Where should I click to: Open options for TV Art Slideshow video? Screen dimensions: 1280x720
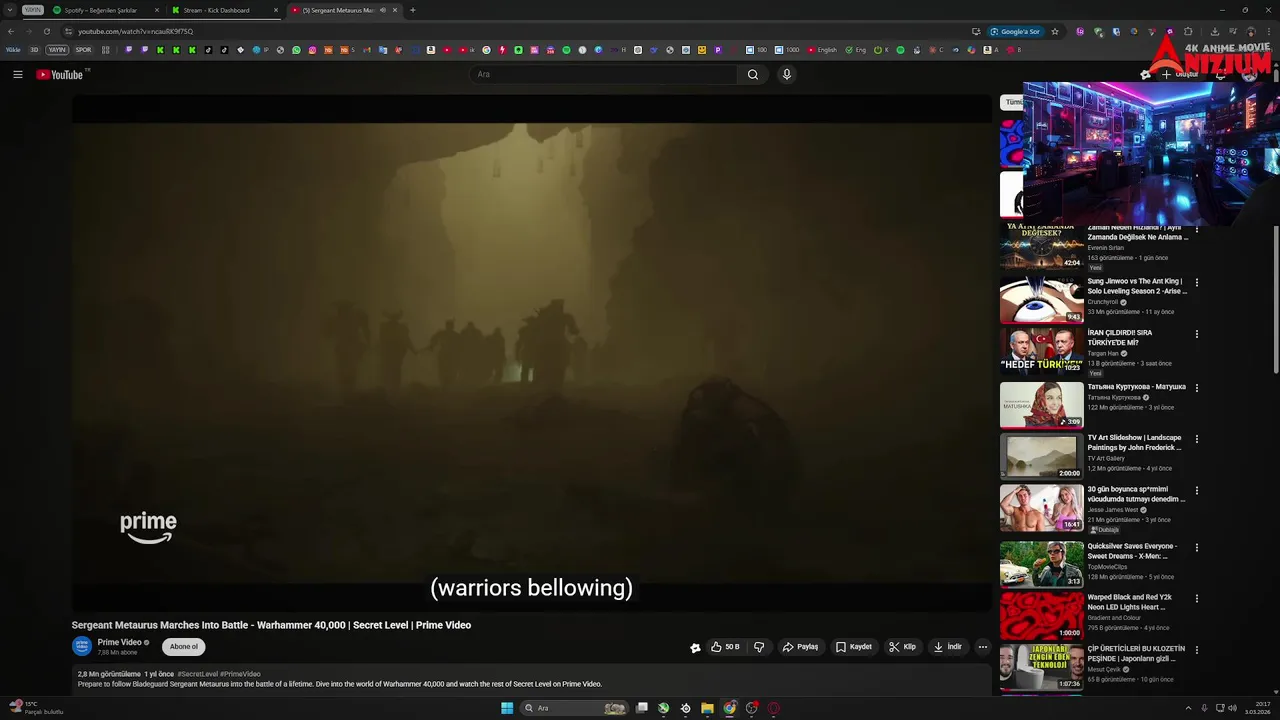[1197, 439]
